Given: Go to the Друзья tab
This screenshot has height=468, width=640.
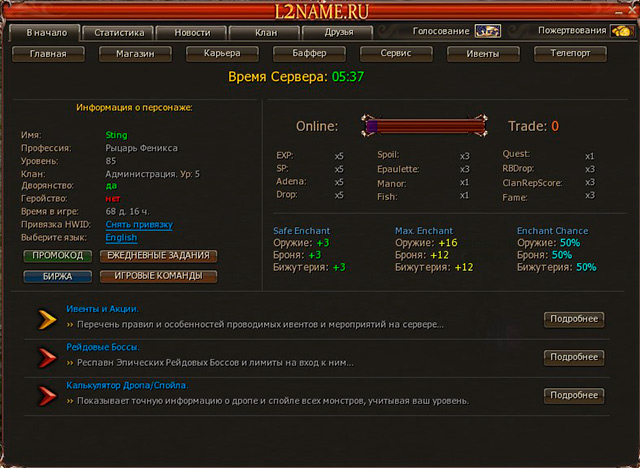Looking at the screenshot, I should [x=339, y=33].
